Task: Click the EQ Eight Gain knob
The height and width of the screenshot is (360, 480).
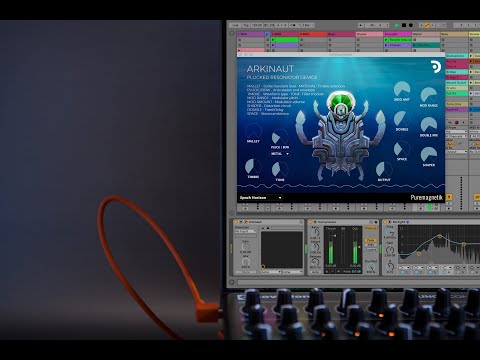Action: (390, 250)
